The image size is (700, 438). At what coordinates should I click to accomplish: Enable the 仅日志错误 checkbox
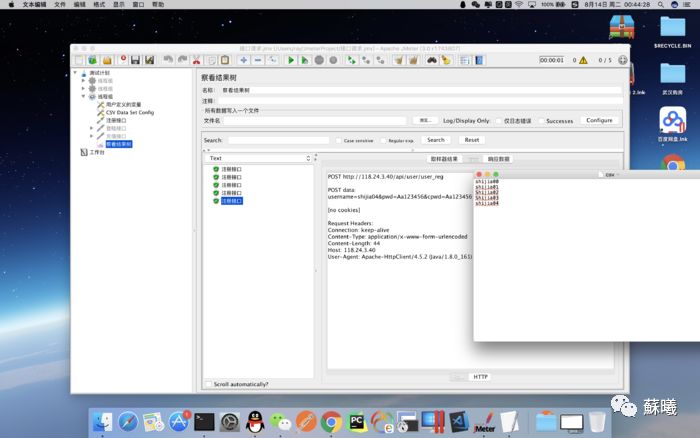pyautogui.click(x=499, y=121)
